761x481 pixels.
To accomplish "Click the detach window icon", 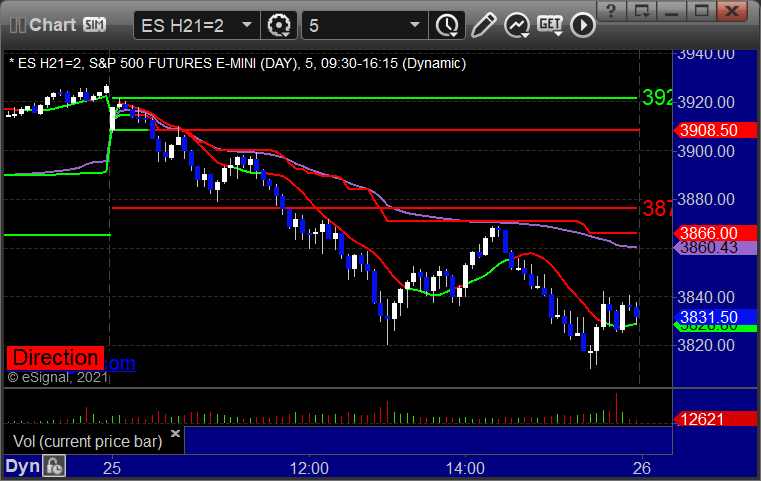I will (x=642, y=11).
